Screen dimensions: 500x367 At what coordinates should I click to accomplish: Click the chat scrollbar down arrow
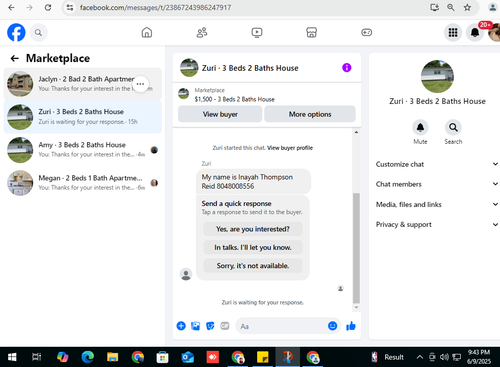pos(356,307)
